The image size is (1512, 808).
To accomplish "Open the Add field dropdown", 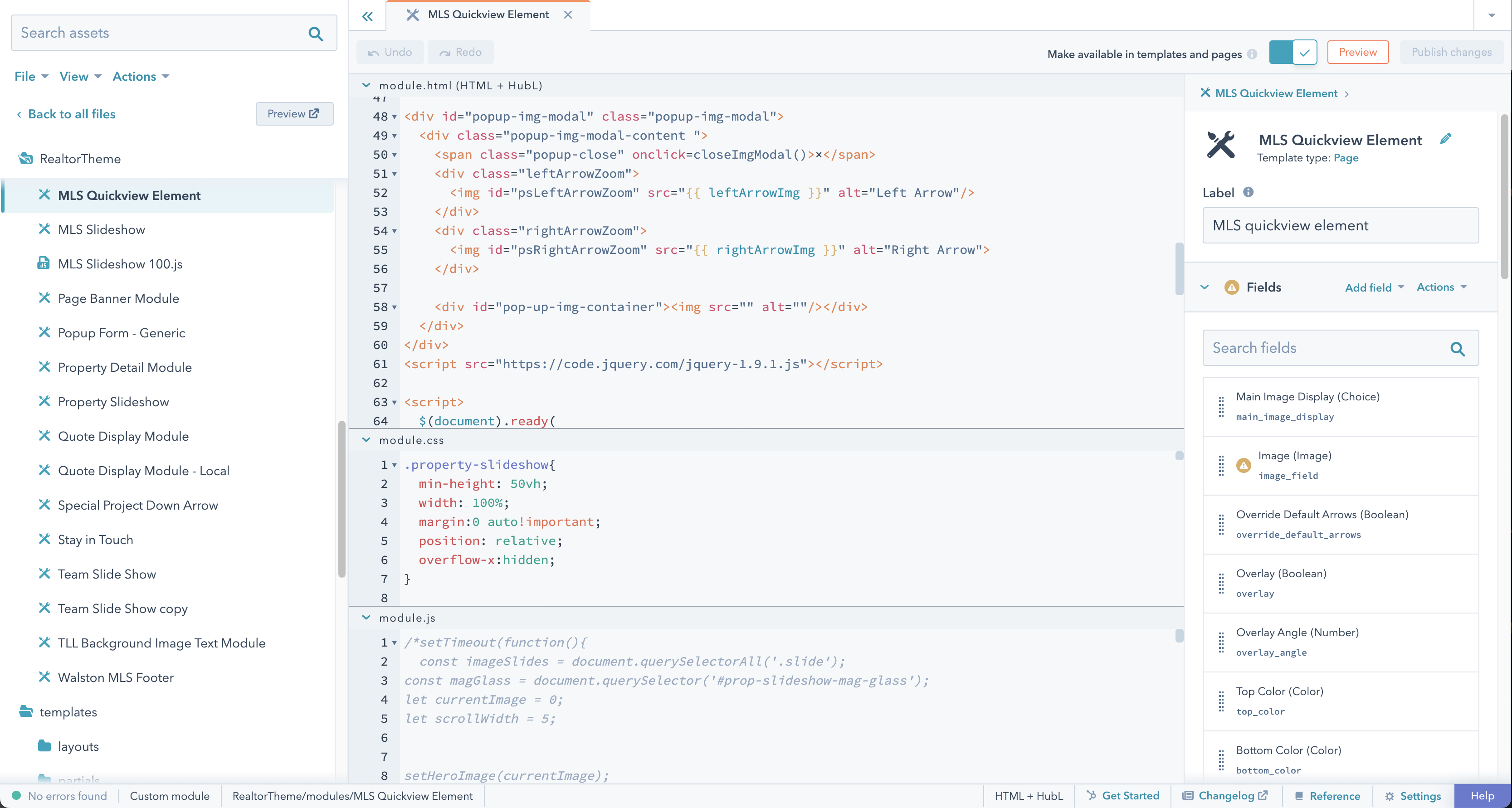I will [x=1374, y=287].
